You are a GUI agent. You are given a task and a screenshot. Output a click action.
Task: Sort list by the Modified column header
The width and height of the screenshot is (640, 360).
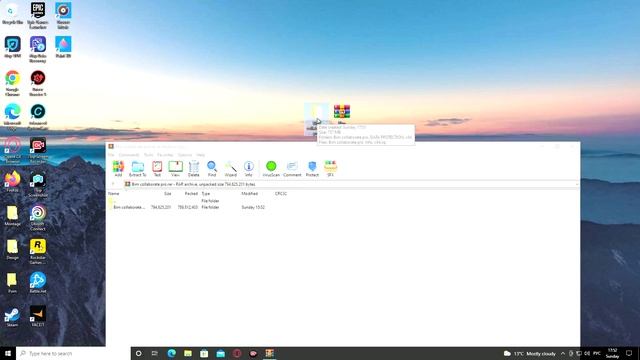(249, 193)
